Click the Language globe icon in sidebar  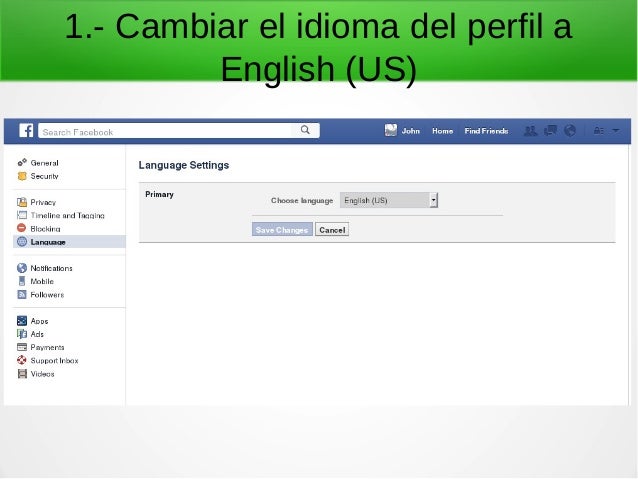tap(22, 241)
